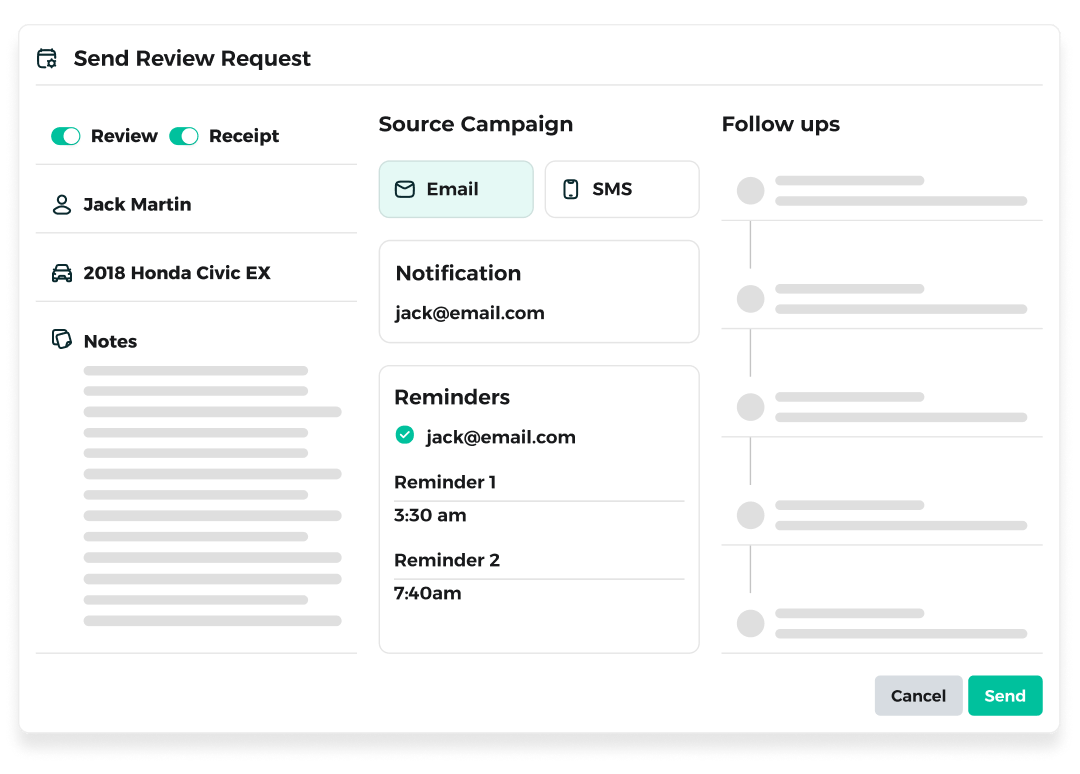Screen dimensions: 1080x774
Task: Click the person icon beside Jack Martin
Action: tap(62, 205)
